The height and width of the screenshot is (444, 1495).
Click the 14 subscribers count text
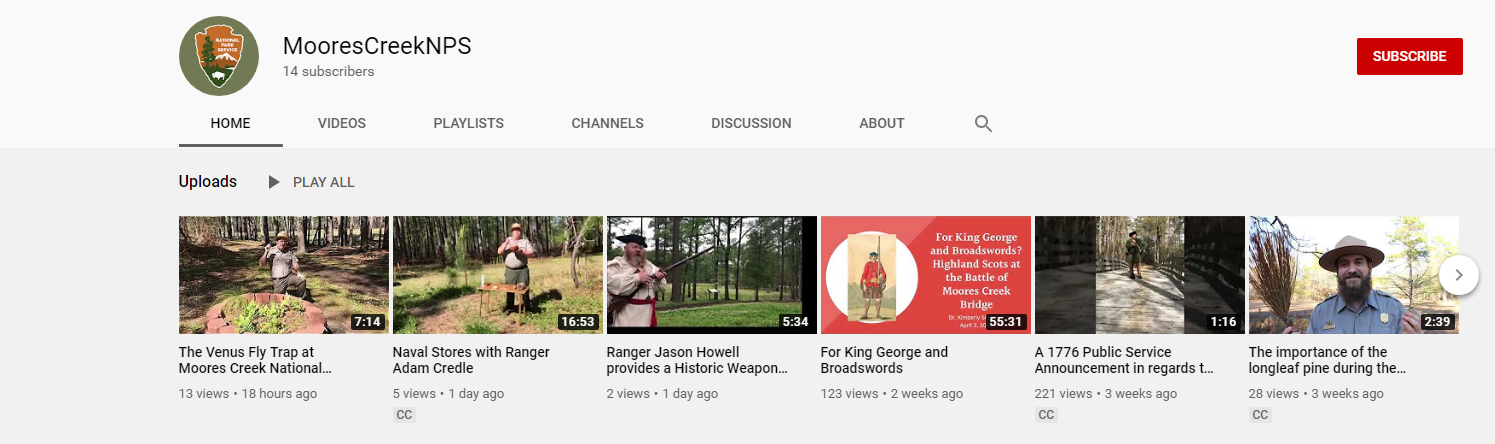pos(329,72)
